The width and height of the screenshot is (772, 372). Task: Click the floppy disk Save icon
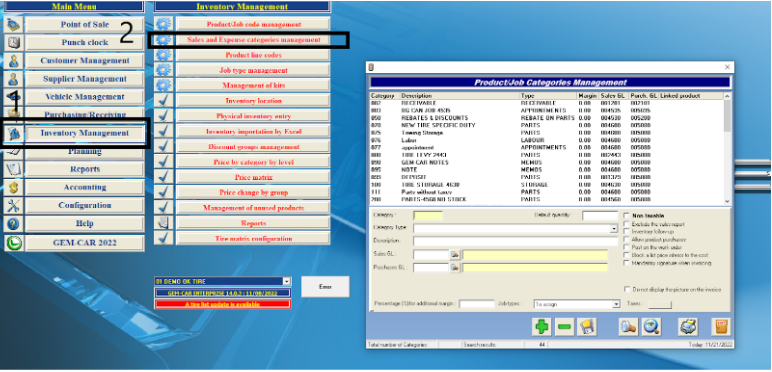point(587,327)
